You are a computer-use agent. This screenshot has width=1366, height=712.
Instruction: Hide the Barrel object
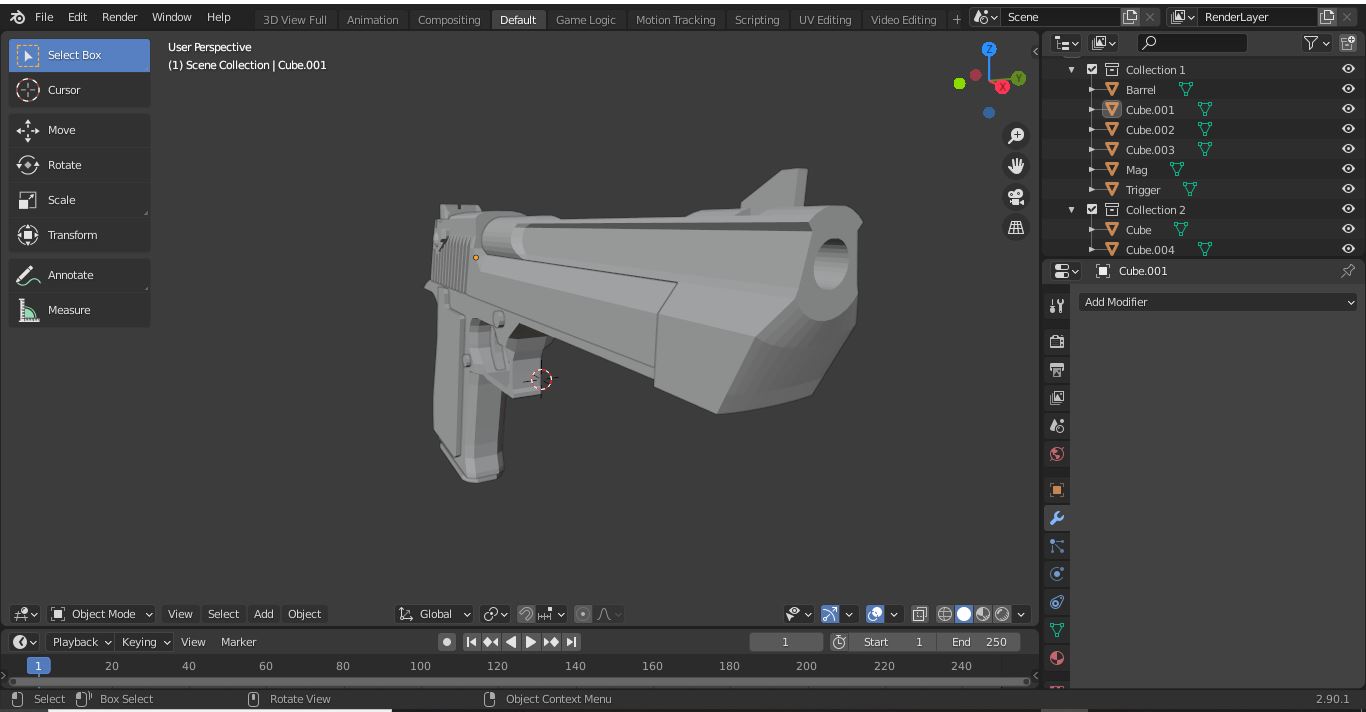(x=1348, y=89)
